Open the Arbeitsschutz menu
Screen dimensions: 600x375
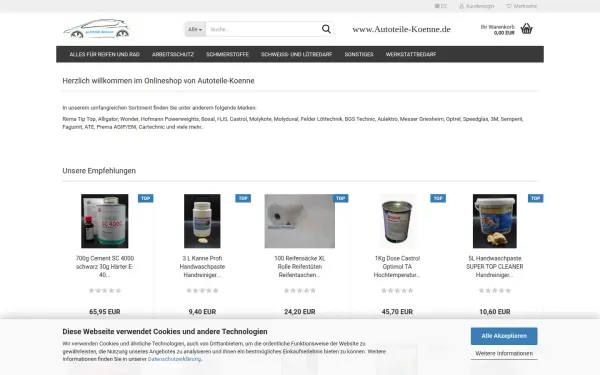(x=173, y=54)
